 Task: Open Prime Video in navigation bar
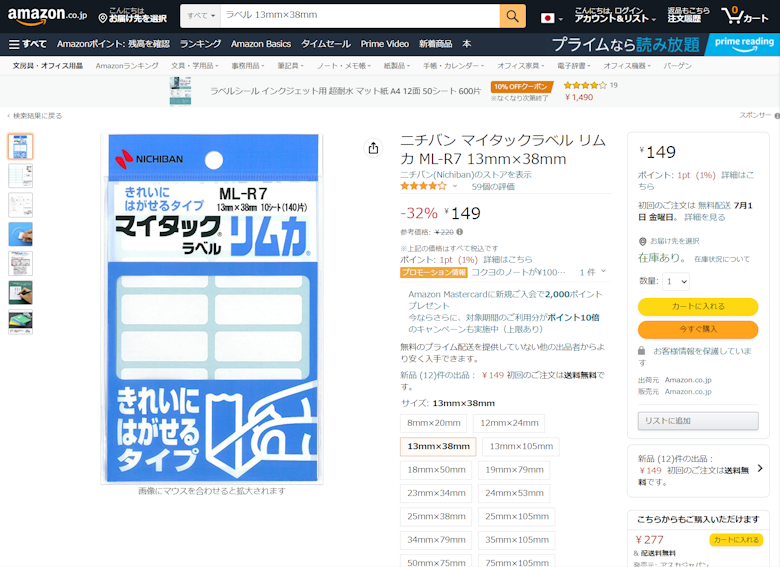tap(385, 44)
